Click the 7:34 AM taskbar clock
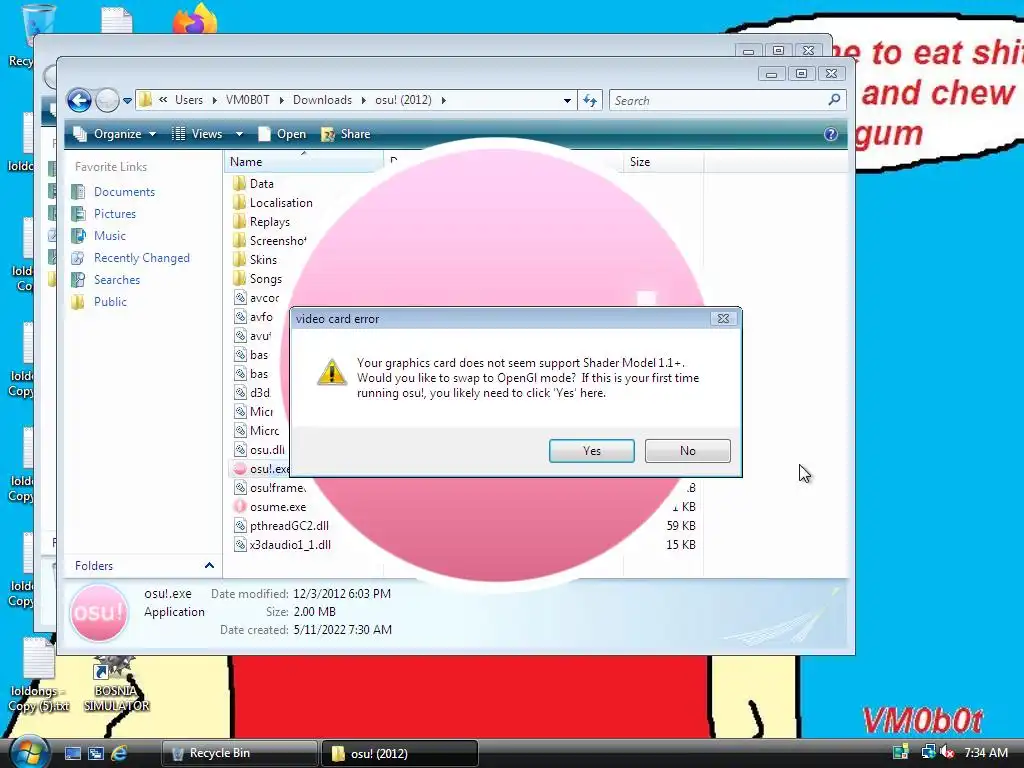 [x=986, y=752]
